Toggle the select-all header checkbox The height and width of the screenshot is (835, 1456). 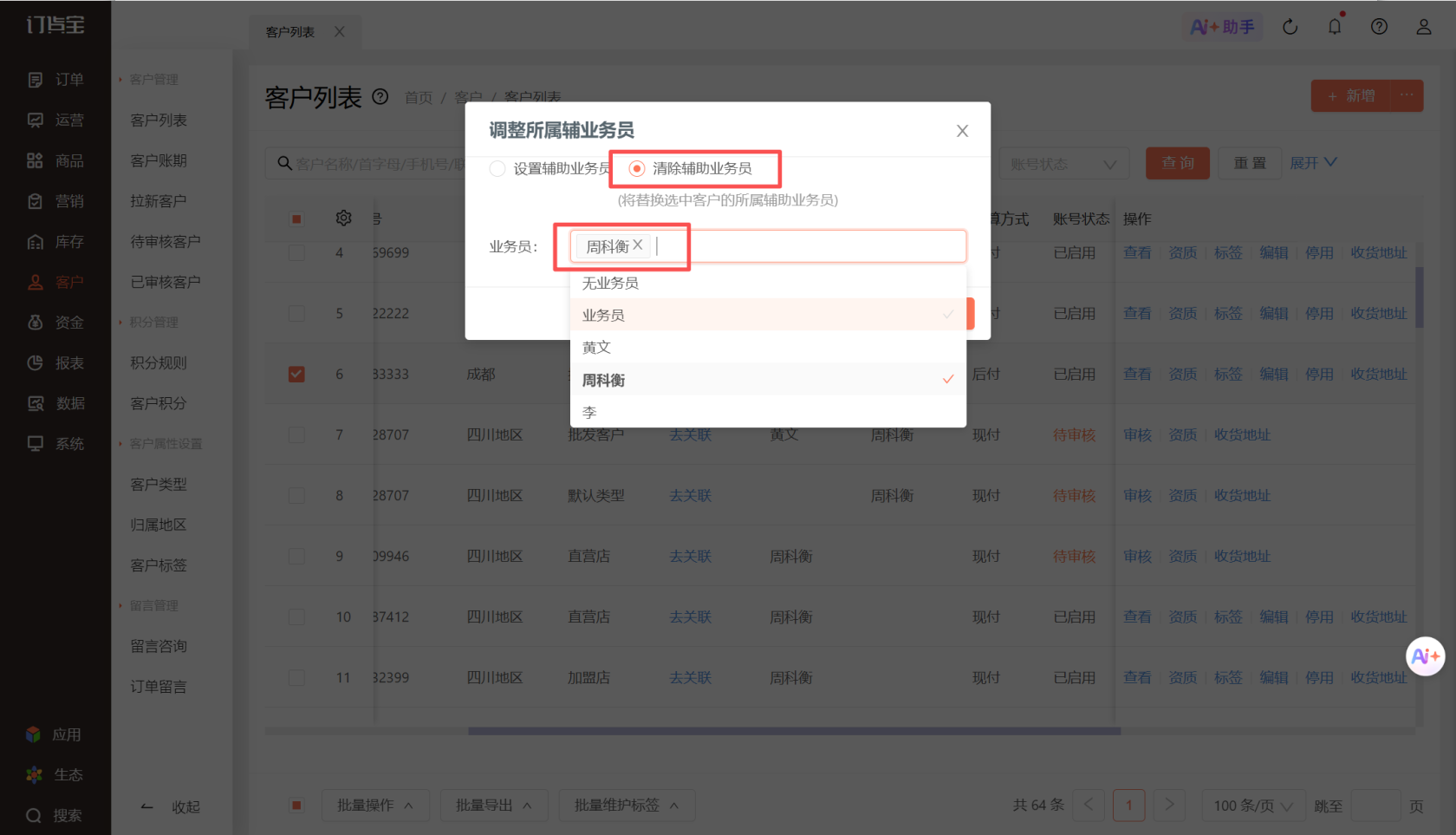click(x=296, y=219)
